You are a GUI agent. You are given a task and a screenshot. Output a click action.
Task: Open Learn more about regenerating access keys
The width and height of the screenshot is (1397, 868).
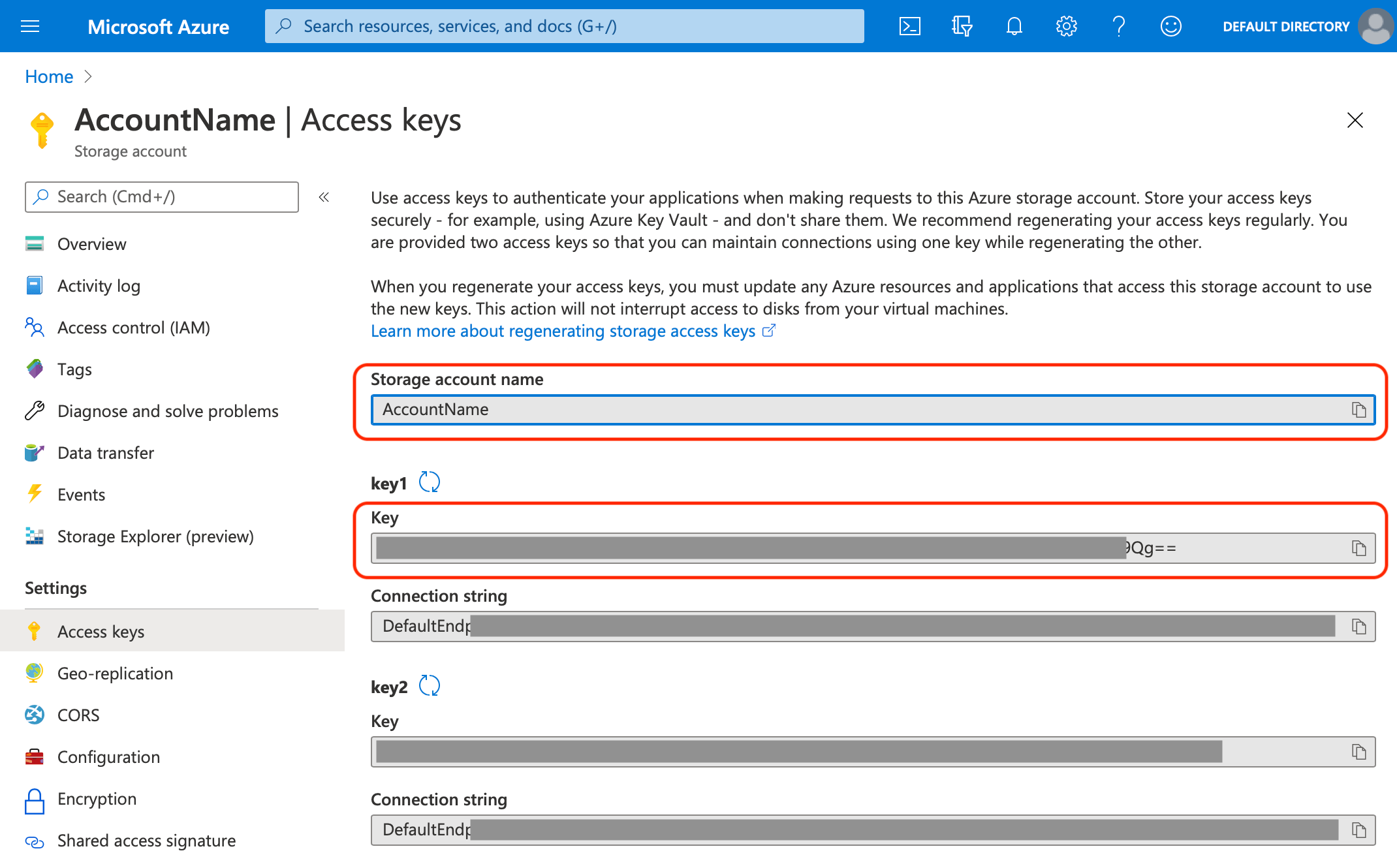click(563, 331)
